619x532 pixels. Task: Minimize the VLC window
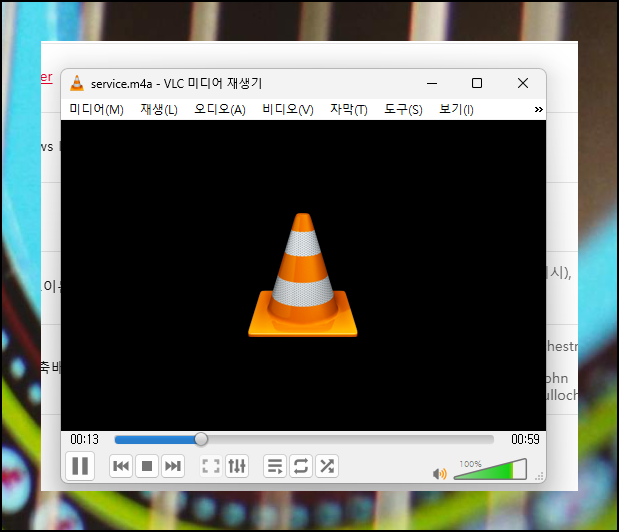point(432,83)
